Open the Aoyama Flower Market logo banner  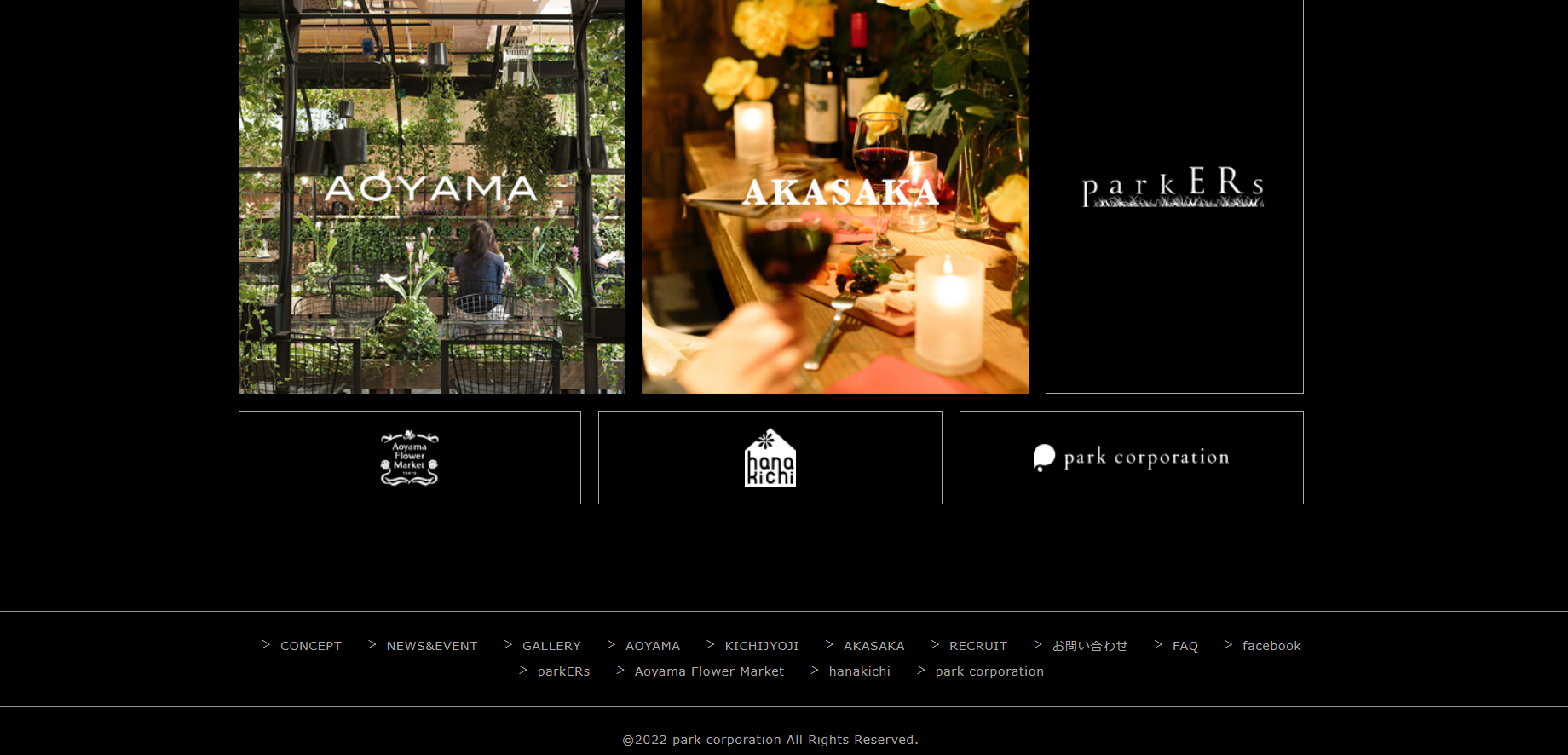click(410, 458)
